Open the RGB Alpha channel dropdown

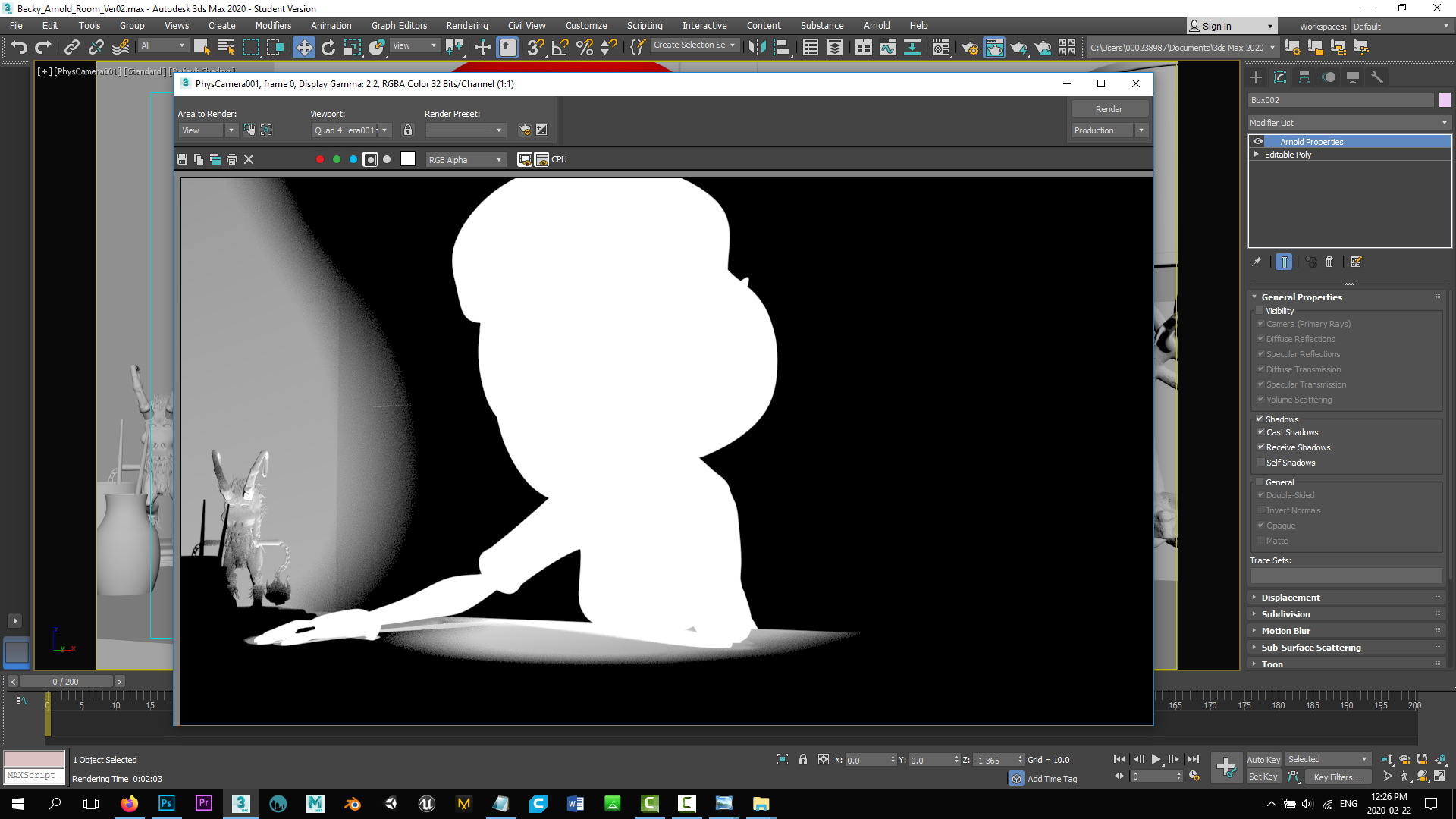(x=497, y=159)
